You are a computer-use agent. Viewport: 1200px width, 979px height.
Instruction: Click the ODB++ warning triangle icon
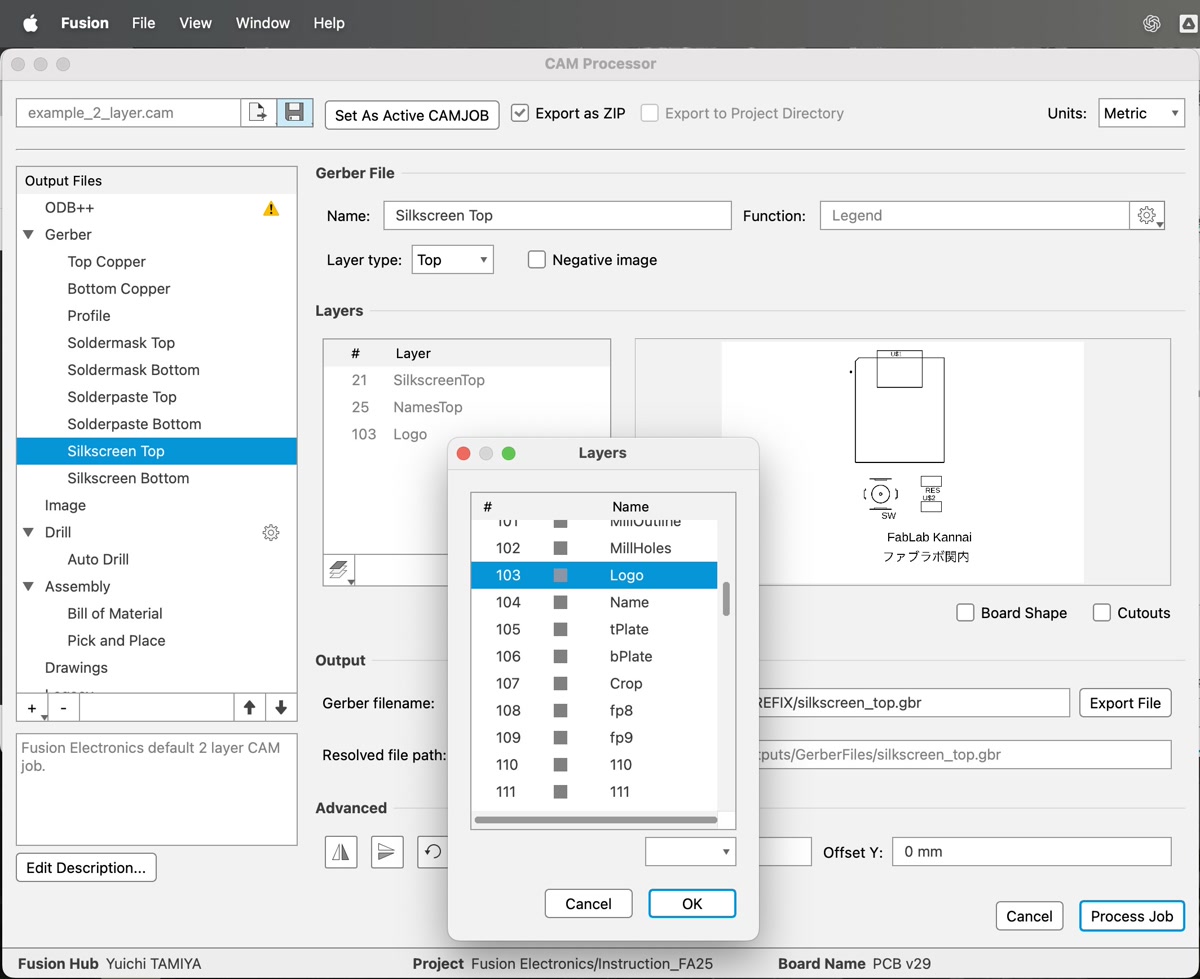coord(271,208)
